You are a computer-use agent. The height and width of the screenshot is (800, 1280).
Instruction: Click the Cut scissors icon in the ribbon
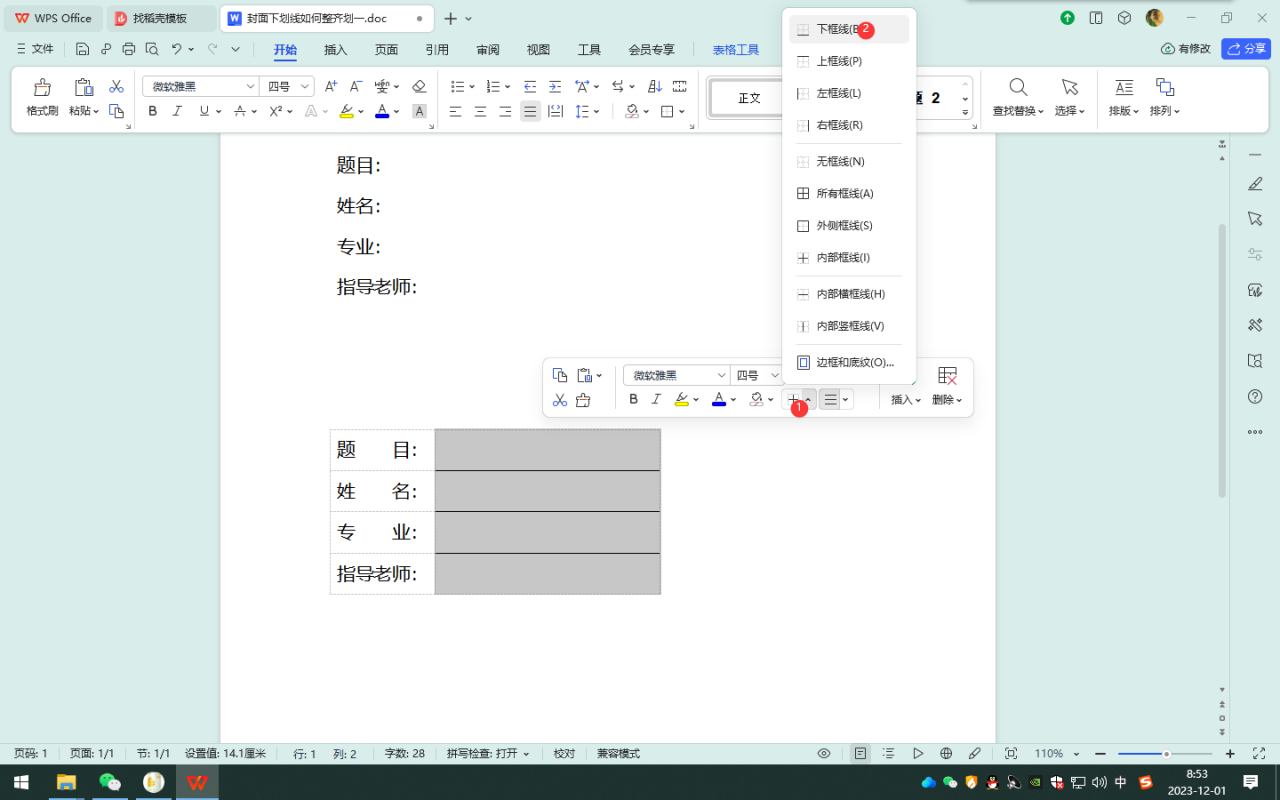click(x=116, y=87)
